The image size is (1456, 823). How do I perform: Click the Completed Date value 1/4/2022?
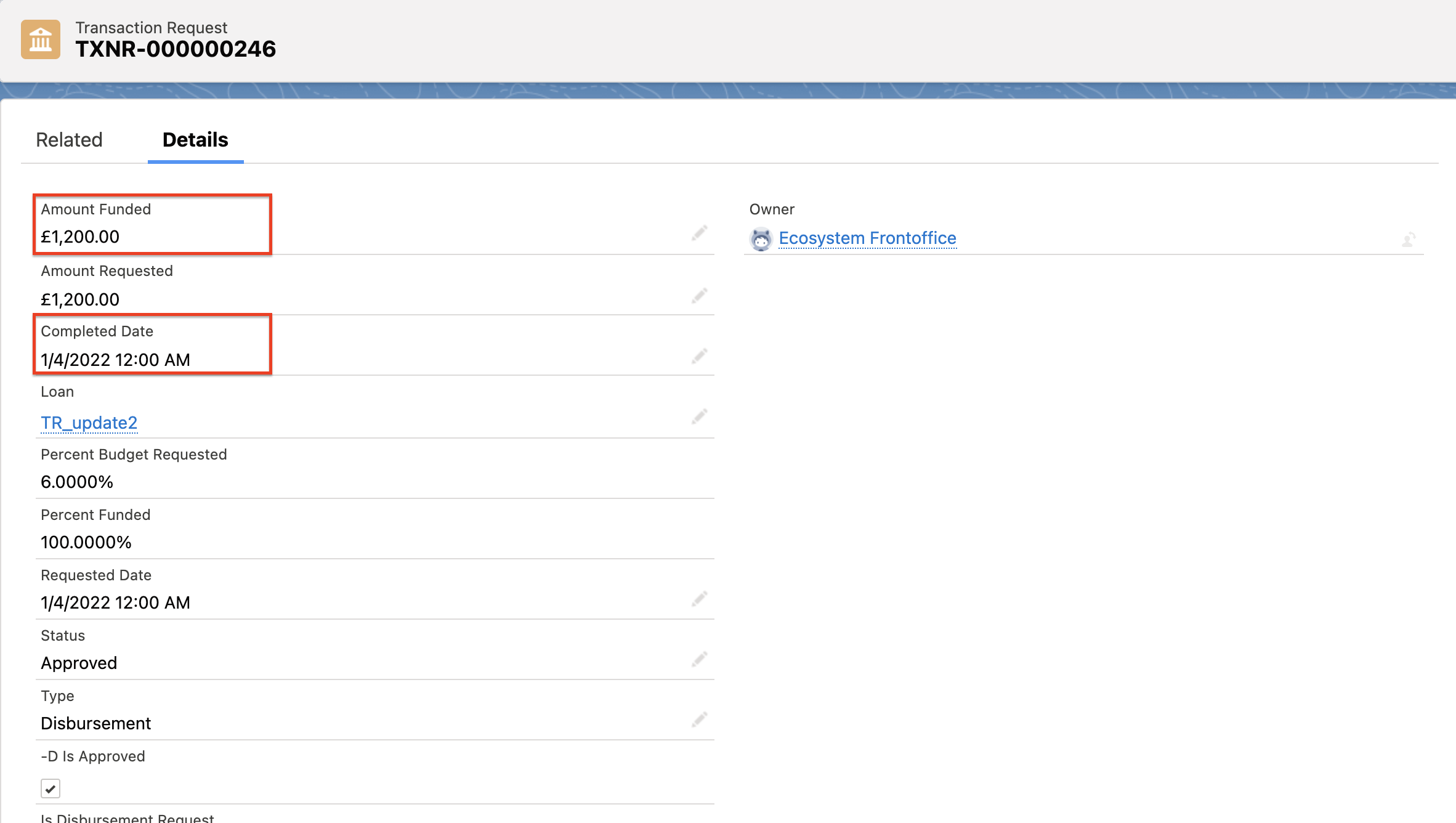[x=115, y=360]
